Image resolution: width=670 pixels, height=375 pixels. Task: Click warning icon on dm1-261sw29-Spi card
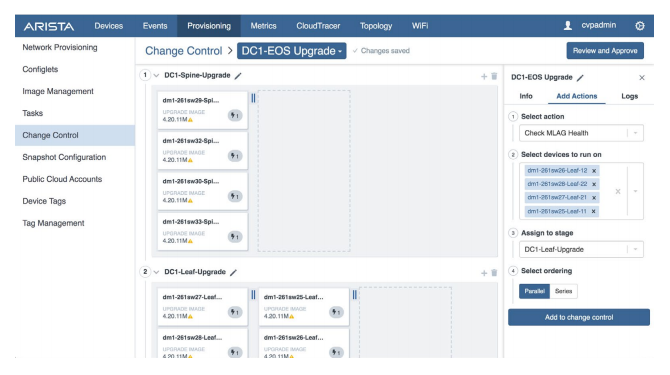tap(191, 120)
